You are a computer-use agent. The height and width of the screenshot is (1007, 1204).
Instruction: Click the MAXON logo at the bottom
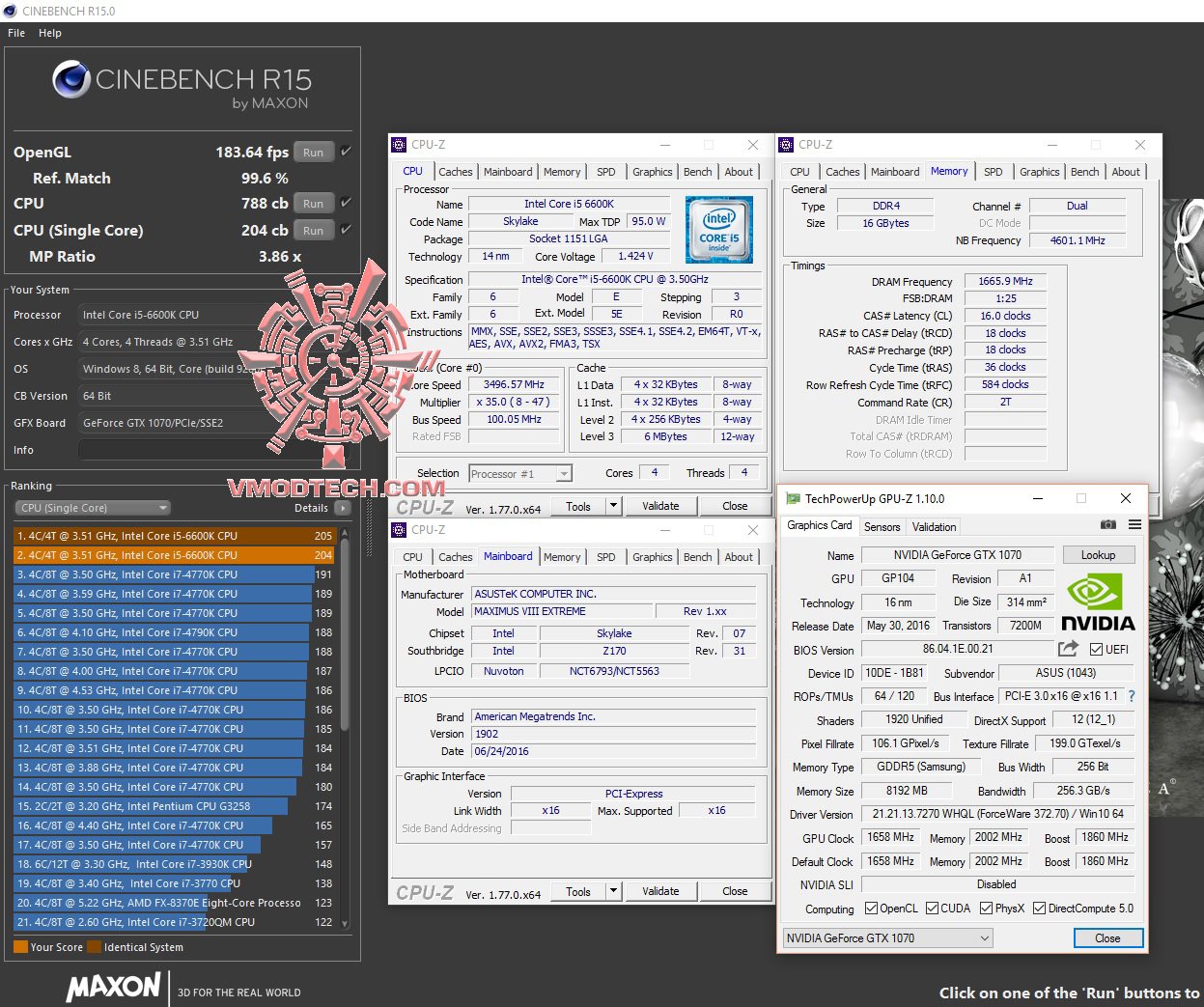coord(113,987)
